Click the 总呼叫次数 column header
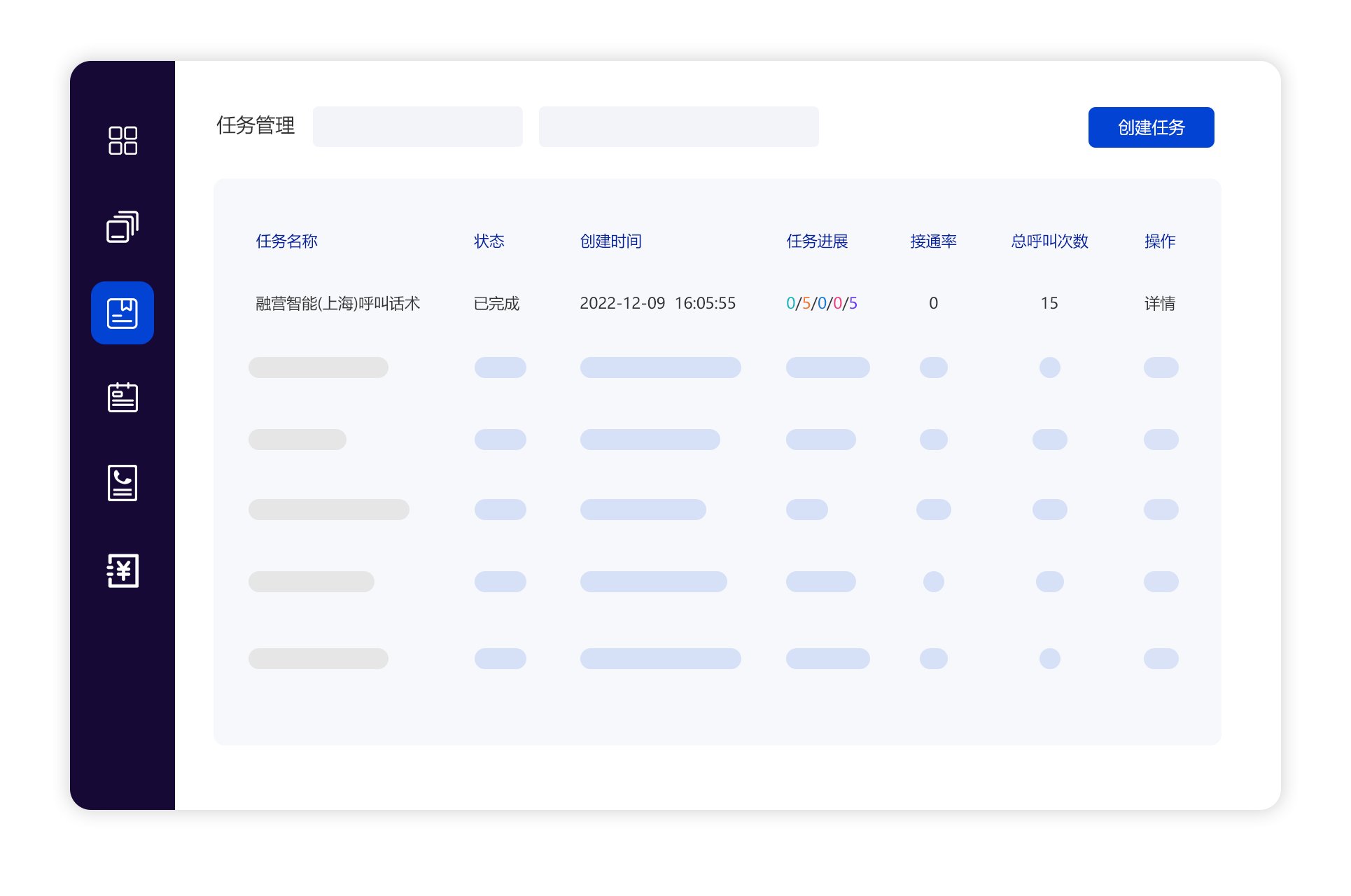Viewport: 1351px width, 896px height. tap(1049, 241)
